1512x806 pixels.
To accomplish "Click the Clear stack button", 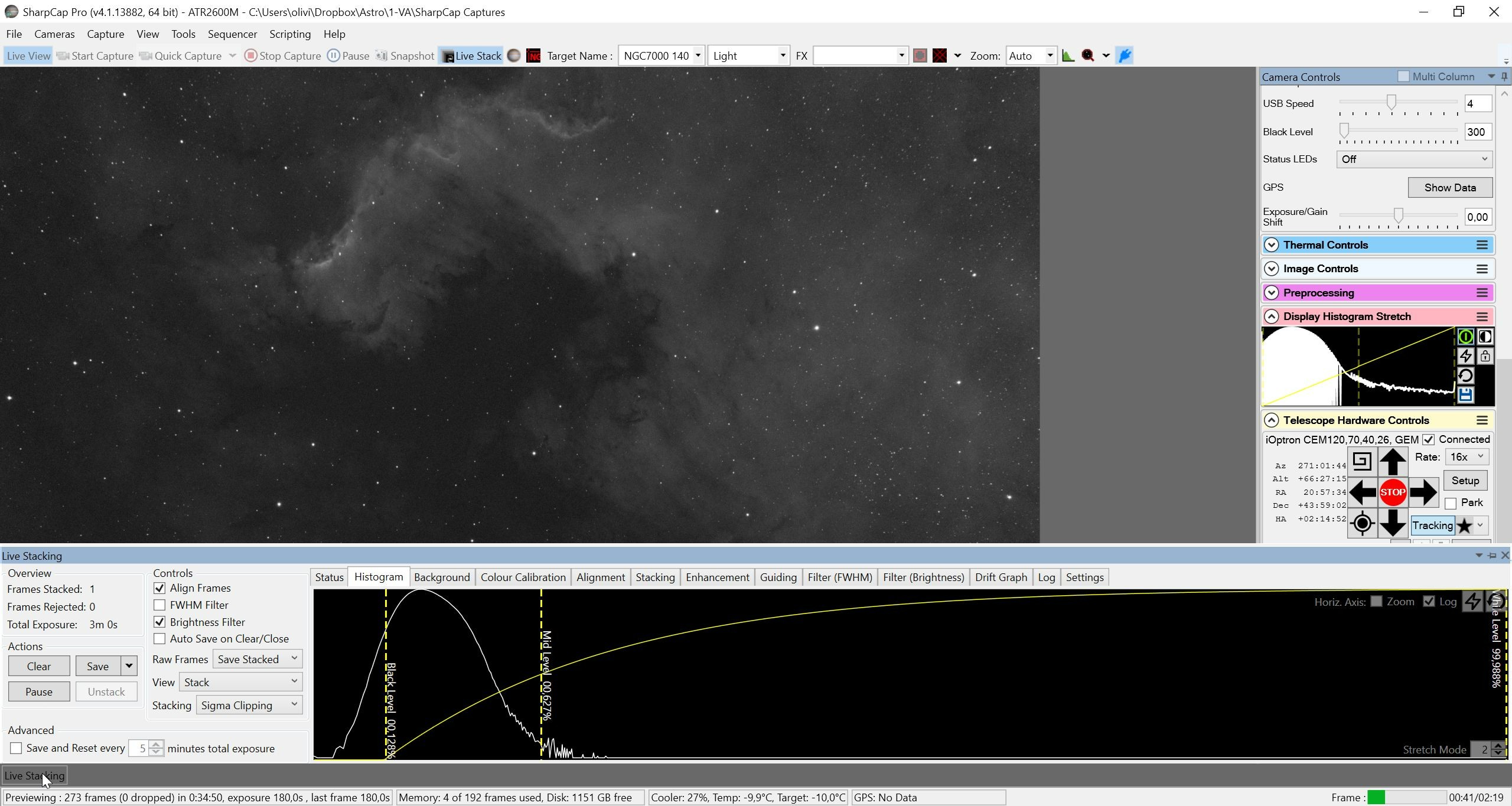I will tap(39, 666).
